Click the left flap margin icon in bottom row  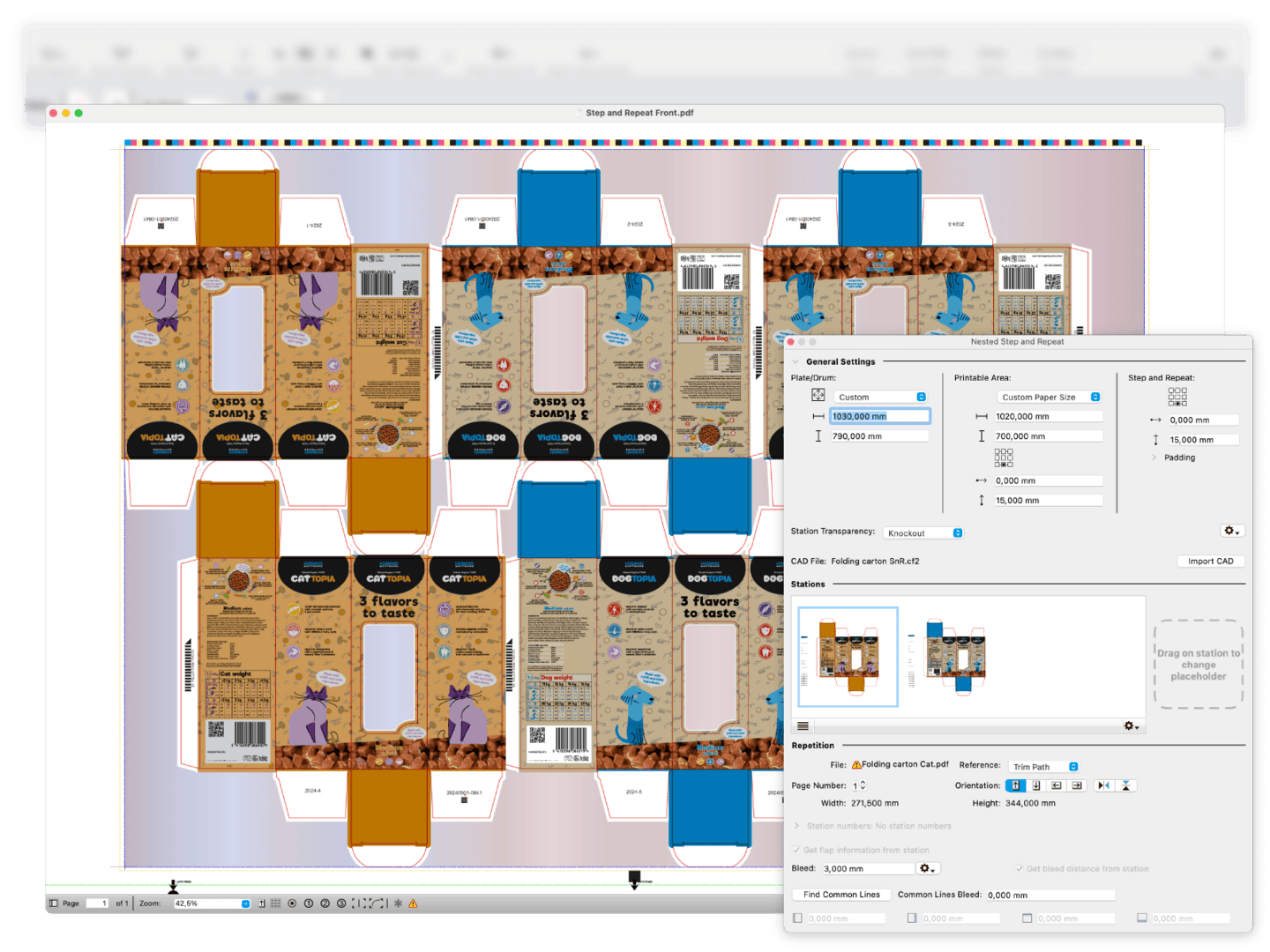[797, 918]
